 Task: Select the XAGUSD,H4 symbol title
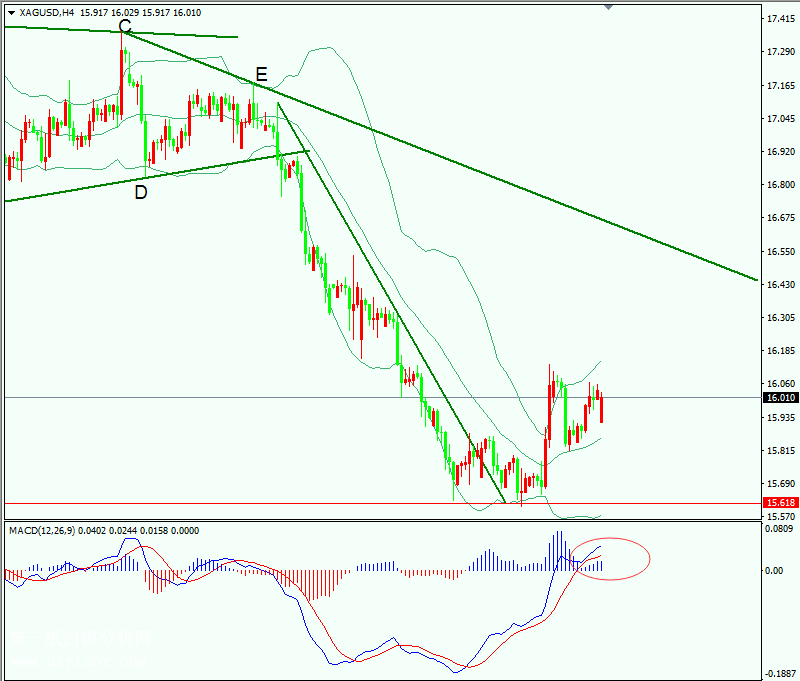47,13
